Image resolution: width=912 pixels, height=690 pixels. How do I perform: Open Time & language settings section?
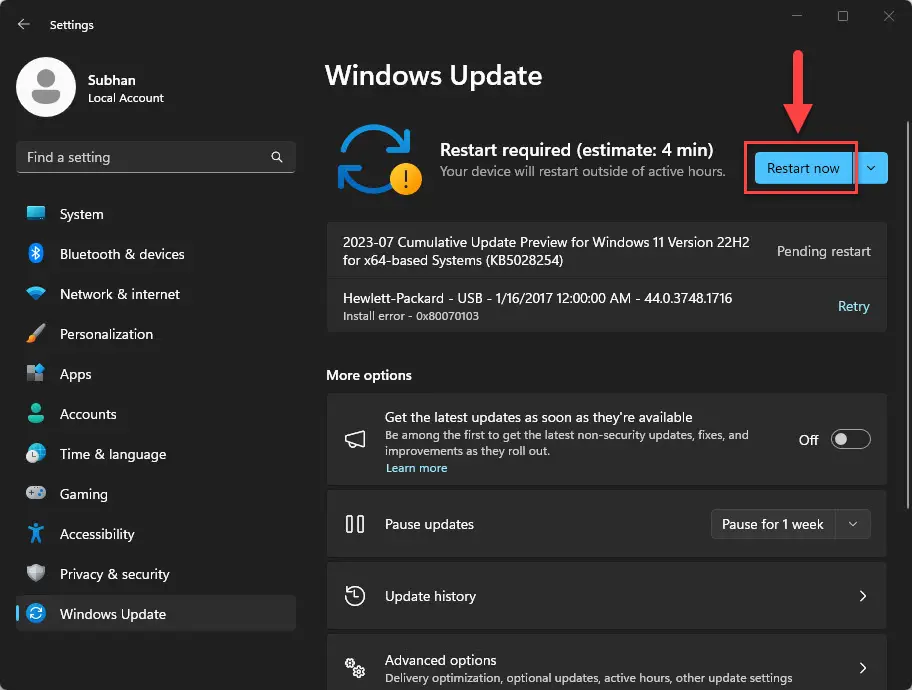pos(112,454)
